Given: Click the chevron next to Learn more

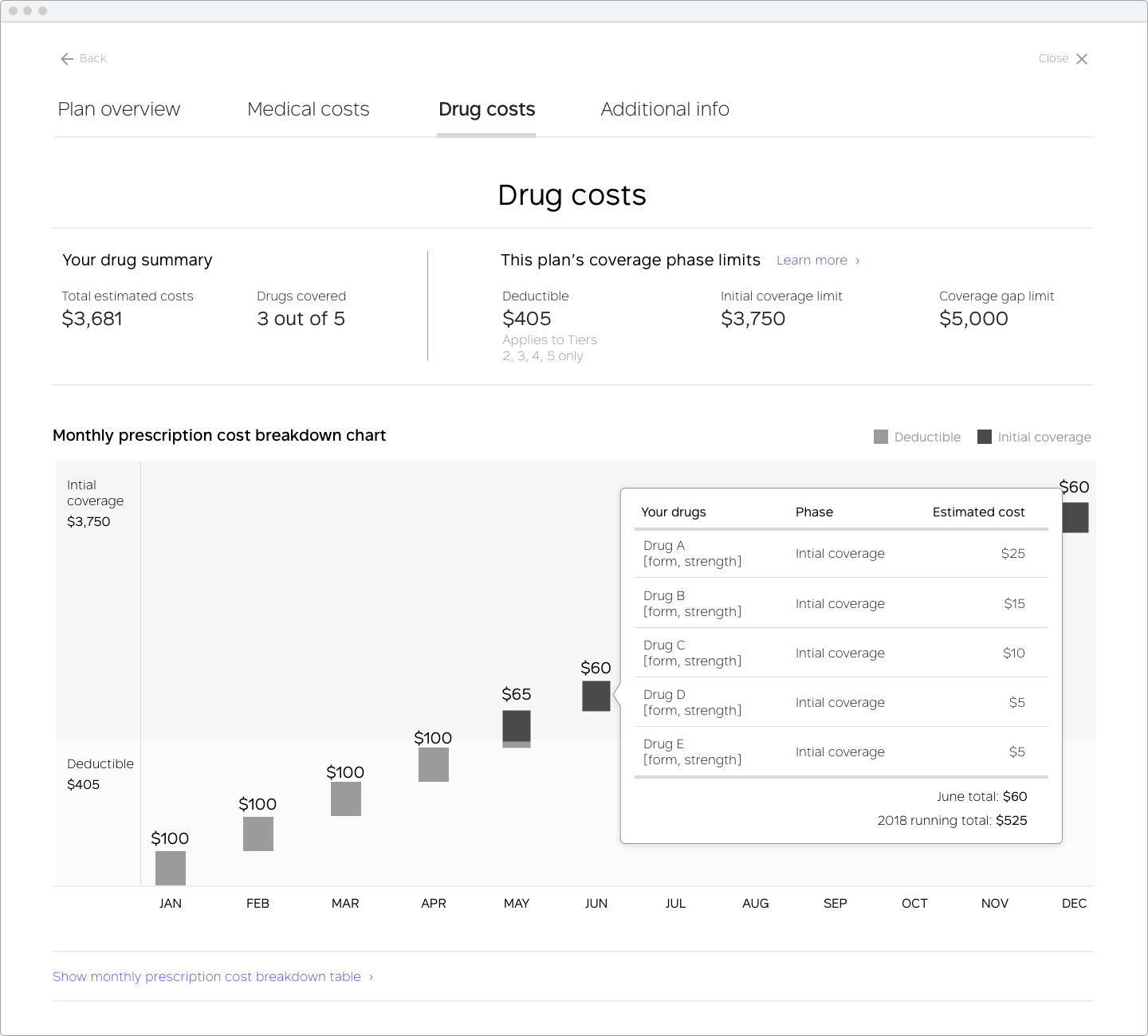Looking at the screenshot, I should click(858, 261).
